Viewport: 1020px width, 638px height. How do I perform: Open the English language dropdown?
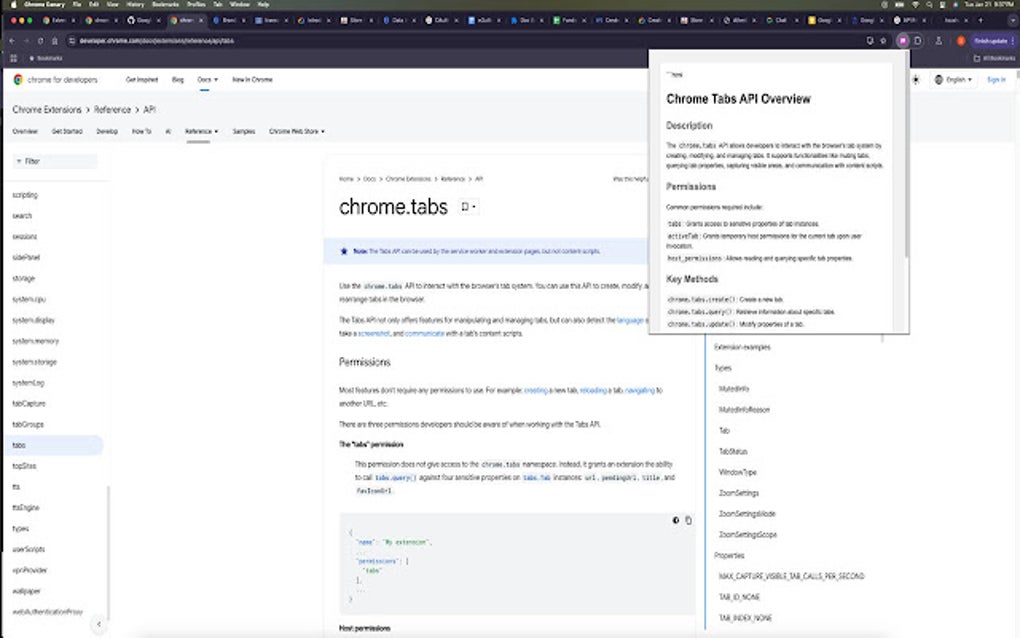954,79
